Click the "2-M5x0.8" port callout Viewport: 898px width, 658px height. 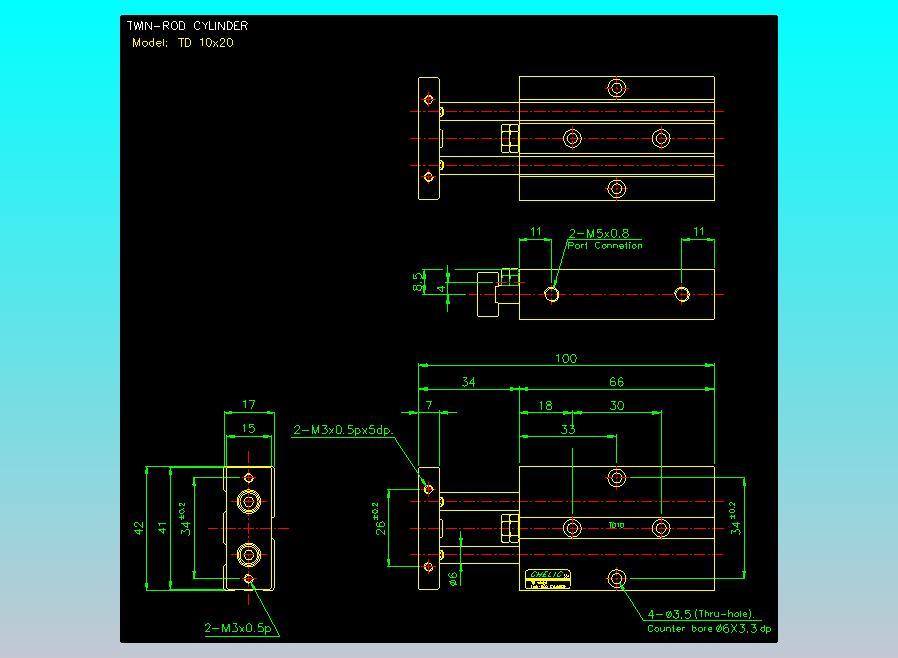598,233
